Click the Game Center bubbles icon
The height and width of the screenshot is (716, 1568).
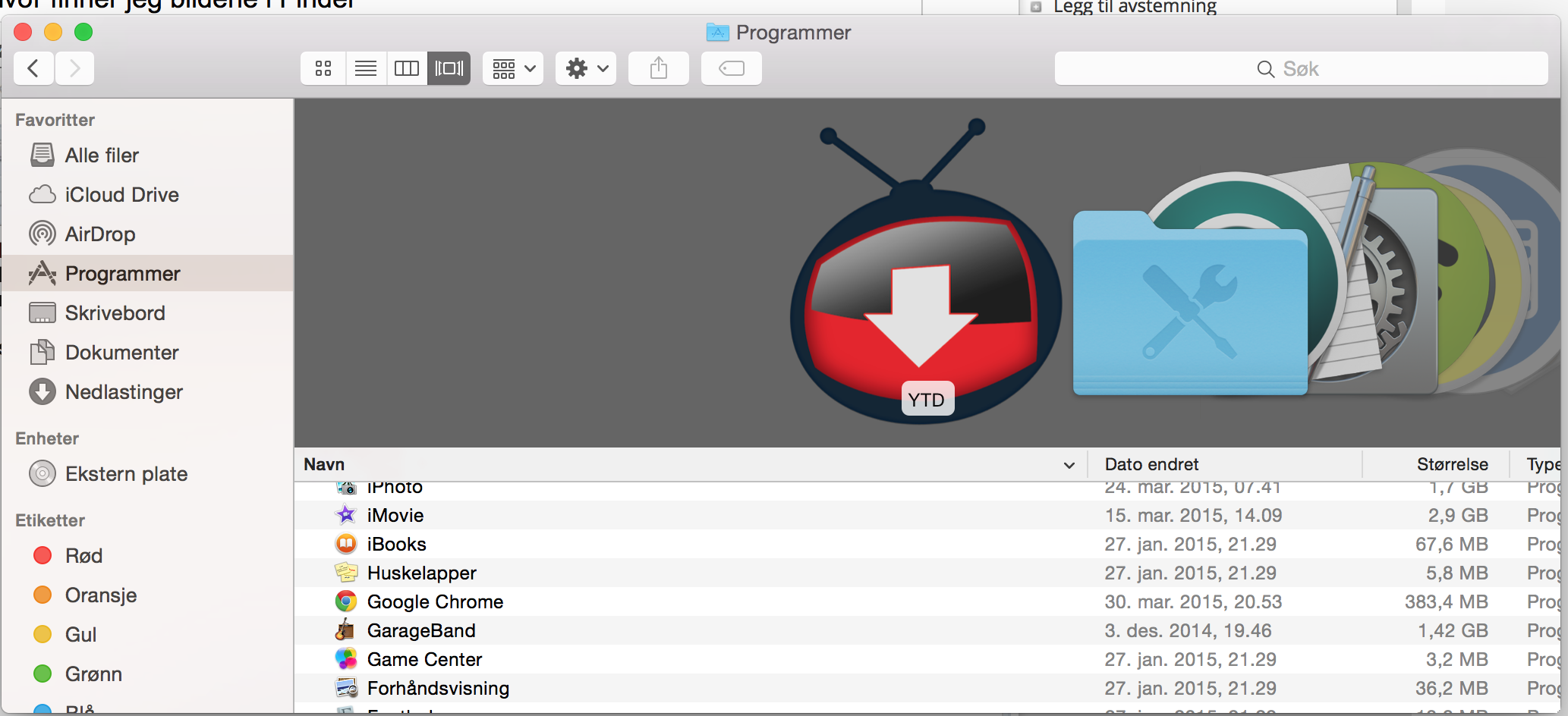coord(346,659)
